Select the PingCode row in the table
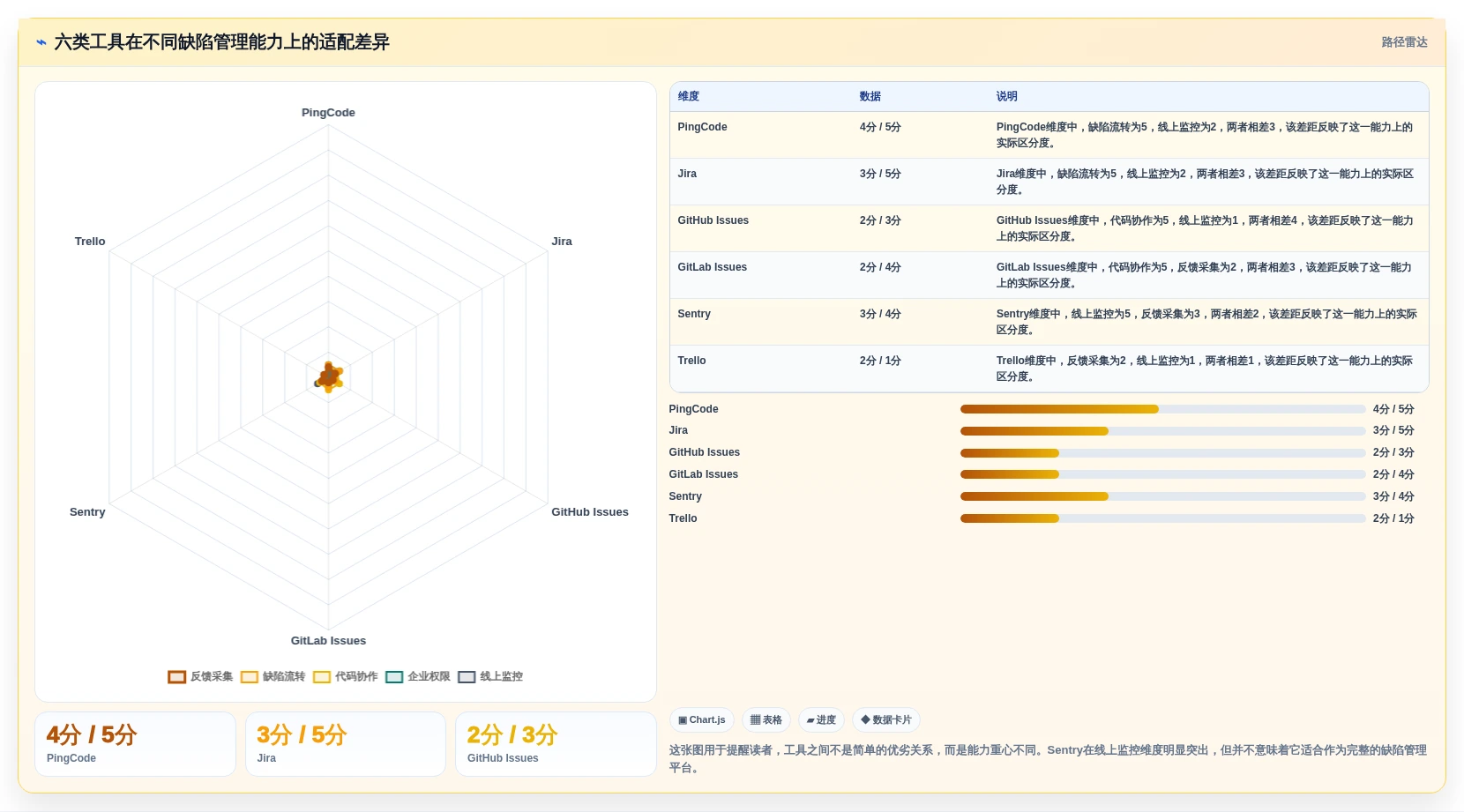 (1049, 135)
